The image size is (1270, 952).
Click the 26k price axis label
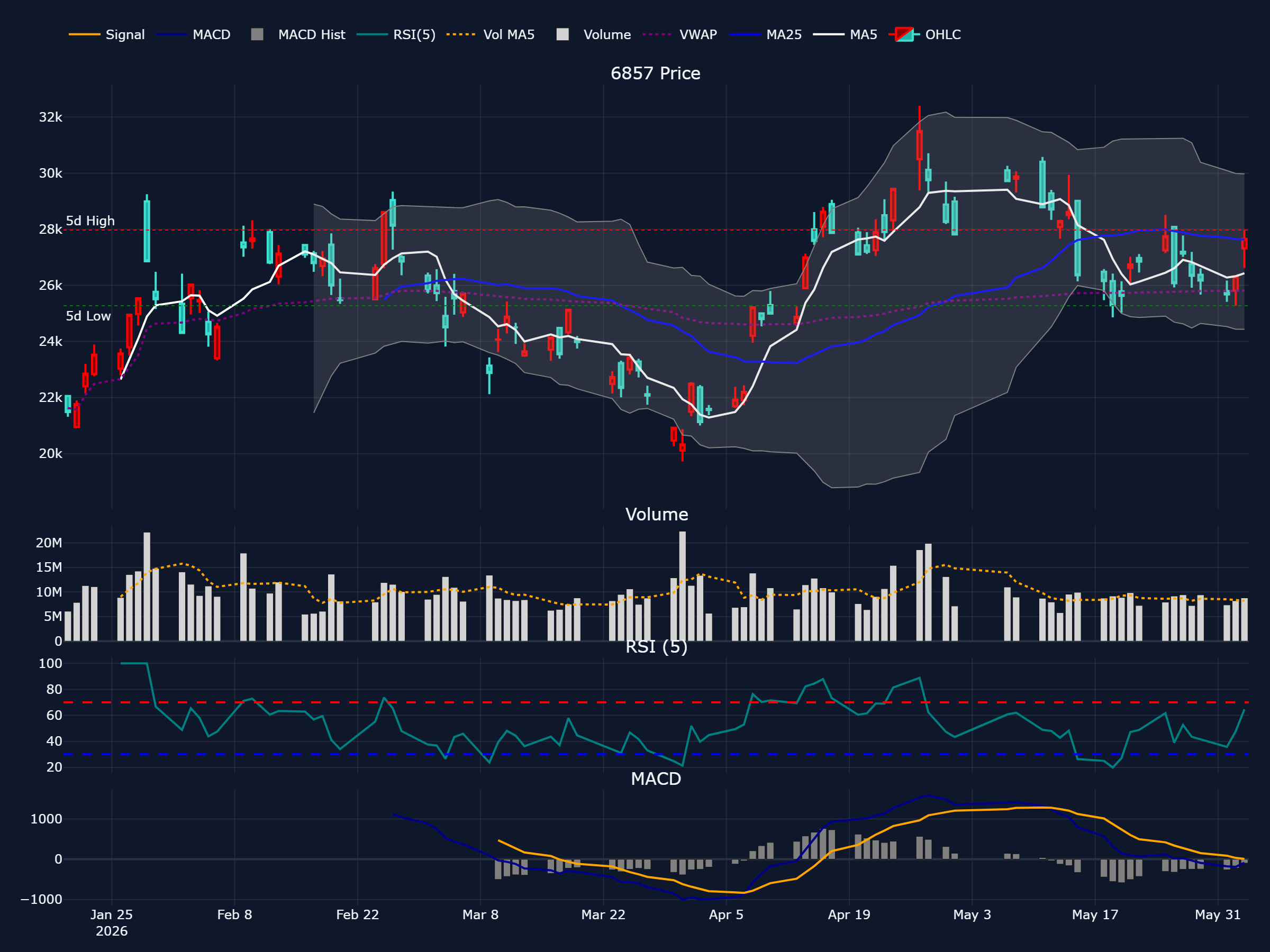(x=50, y=285)
